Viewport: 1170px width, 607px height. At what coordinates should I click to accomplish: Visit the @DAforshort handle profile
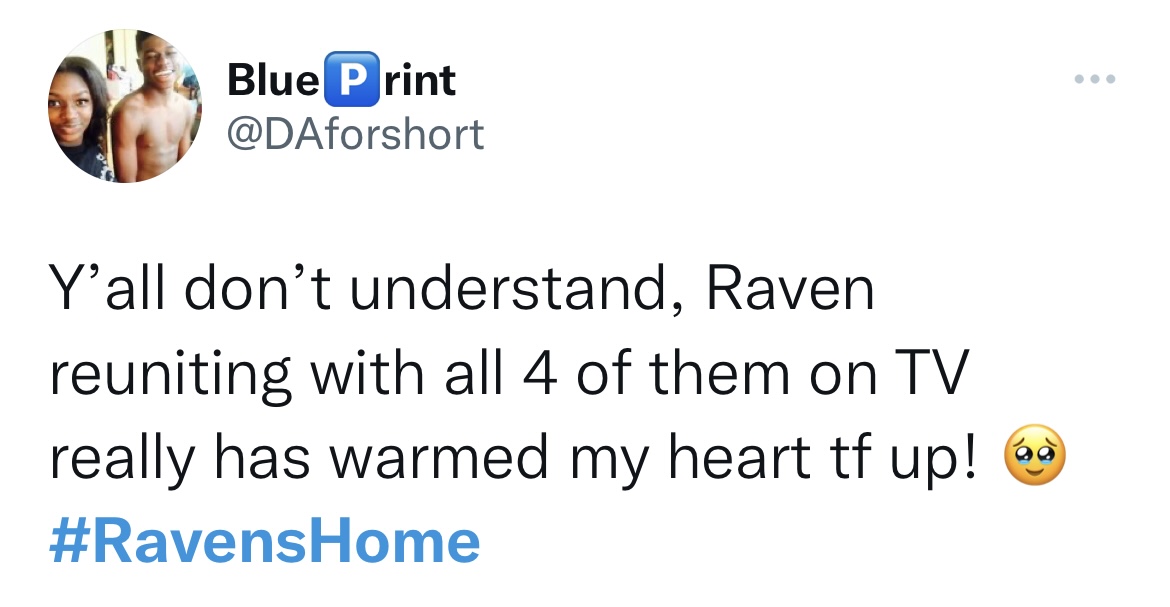point(356,132)
